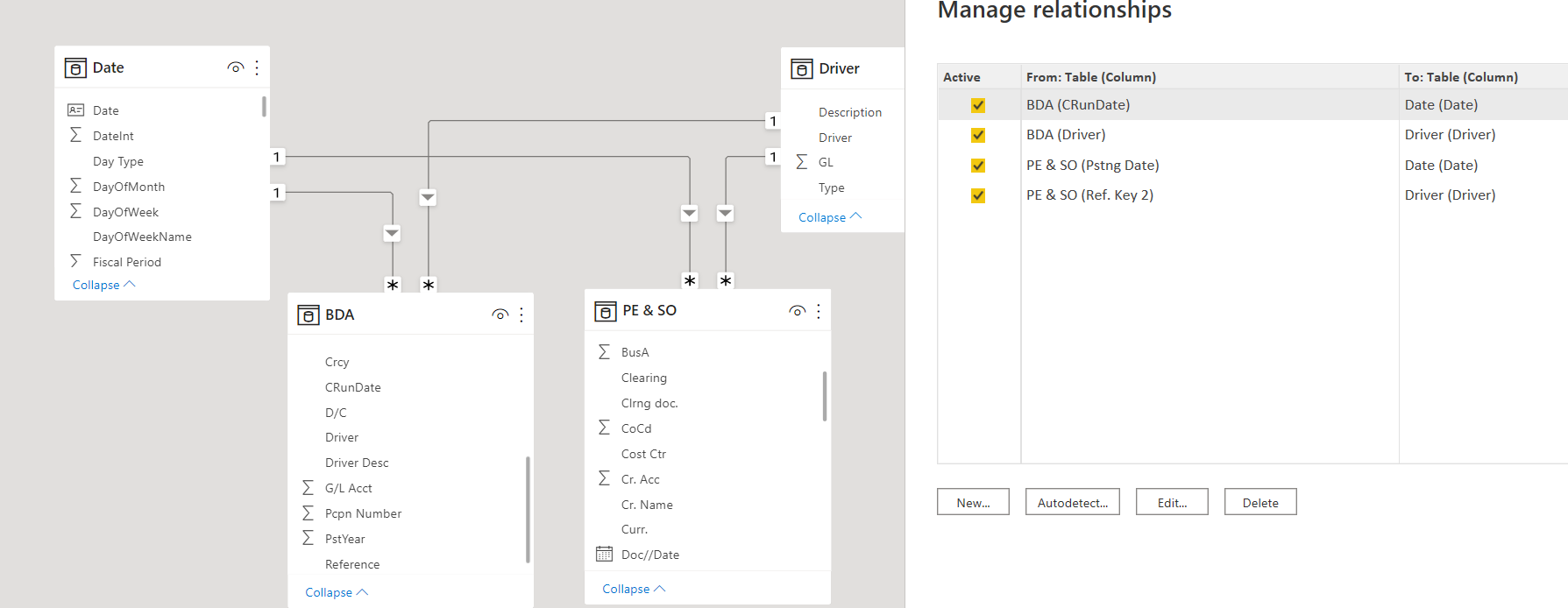Open more options menu for Date table

[257, 67]
